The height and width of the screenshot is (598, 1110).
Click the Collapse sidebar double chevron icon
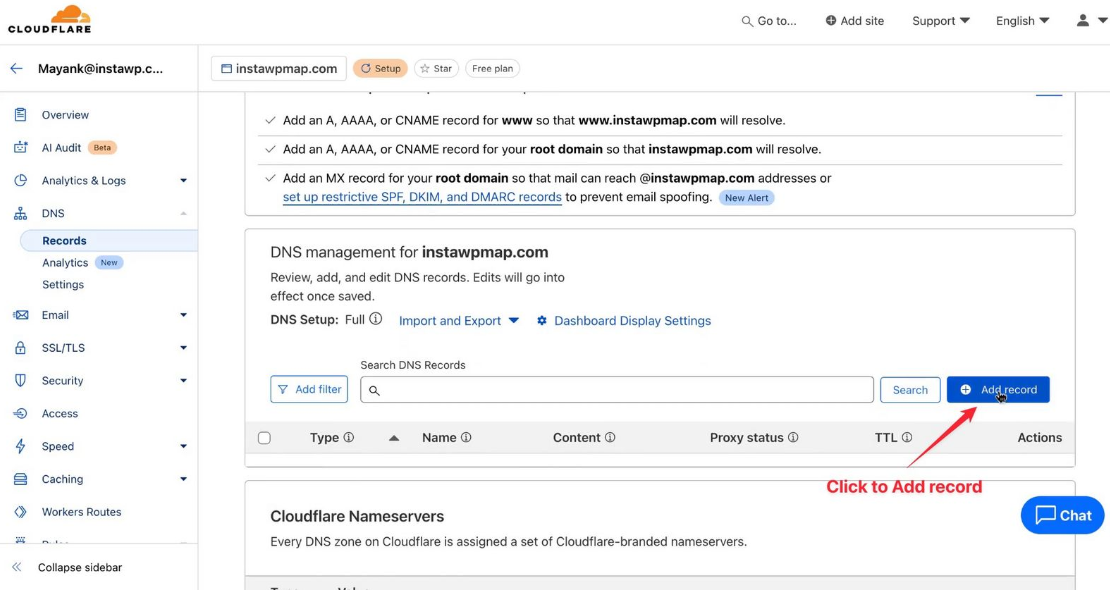tap(17, 567)
